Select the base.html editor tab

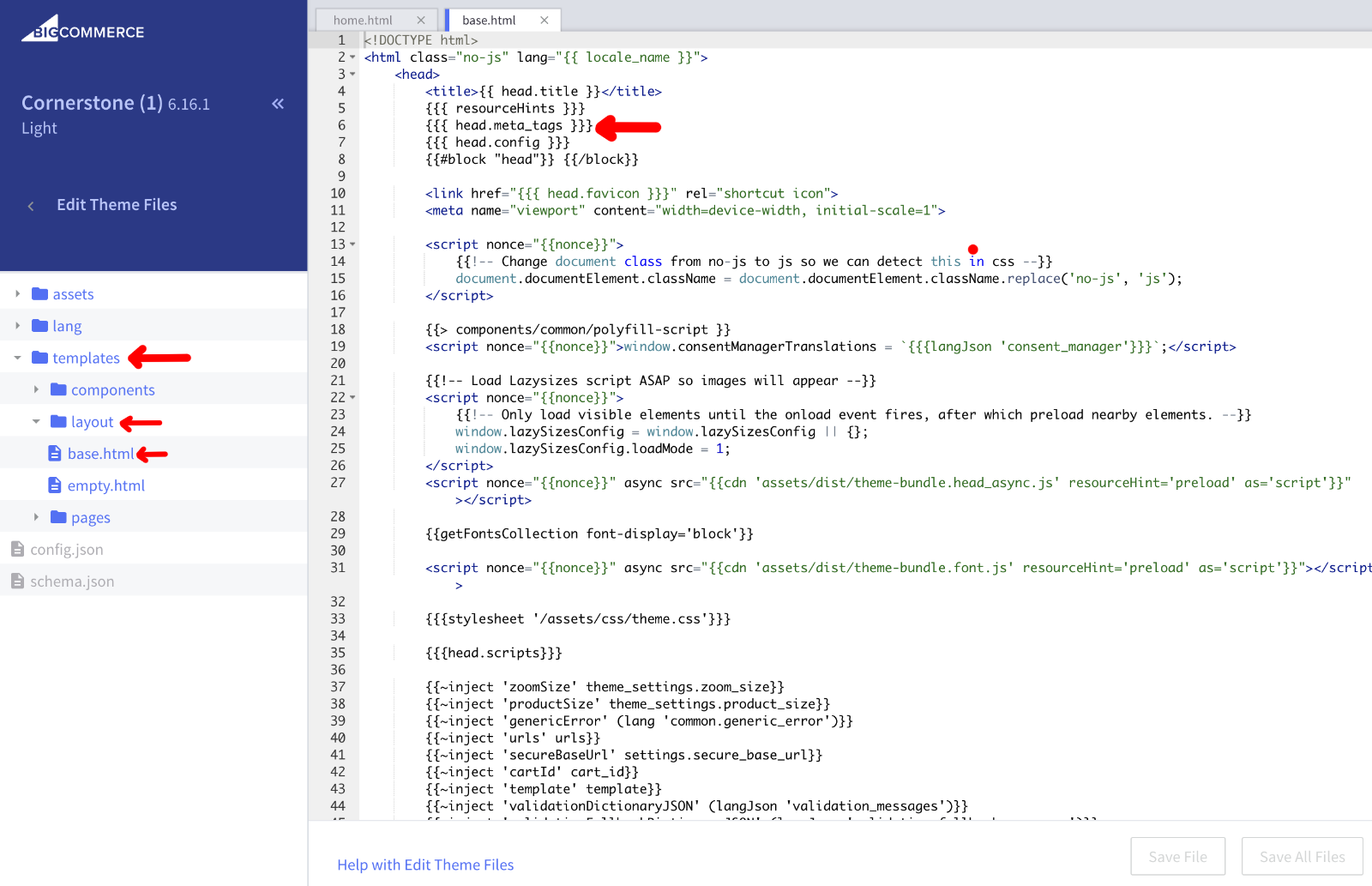pos(489,21)
